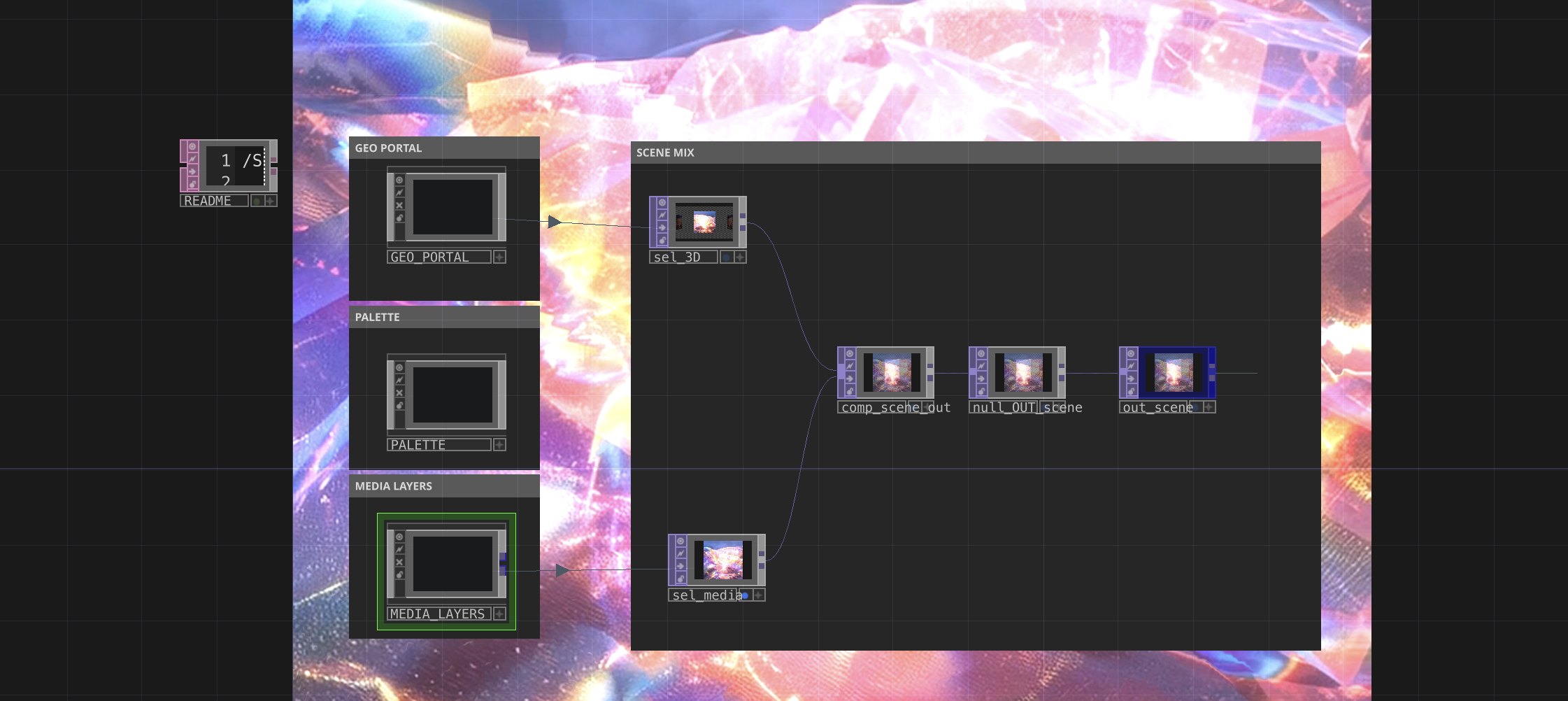
Task: Toggle the viewer bullseye flag on PALETTE node
Action: [x=399, y=368]
